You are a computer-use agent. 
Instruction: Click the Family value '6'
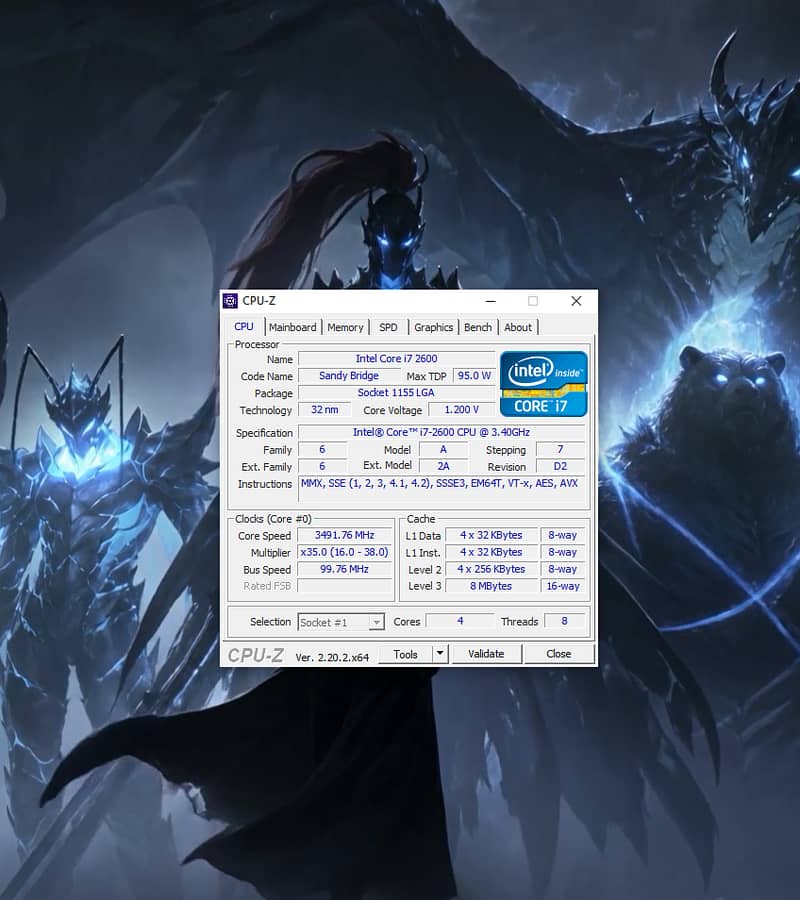323,449
